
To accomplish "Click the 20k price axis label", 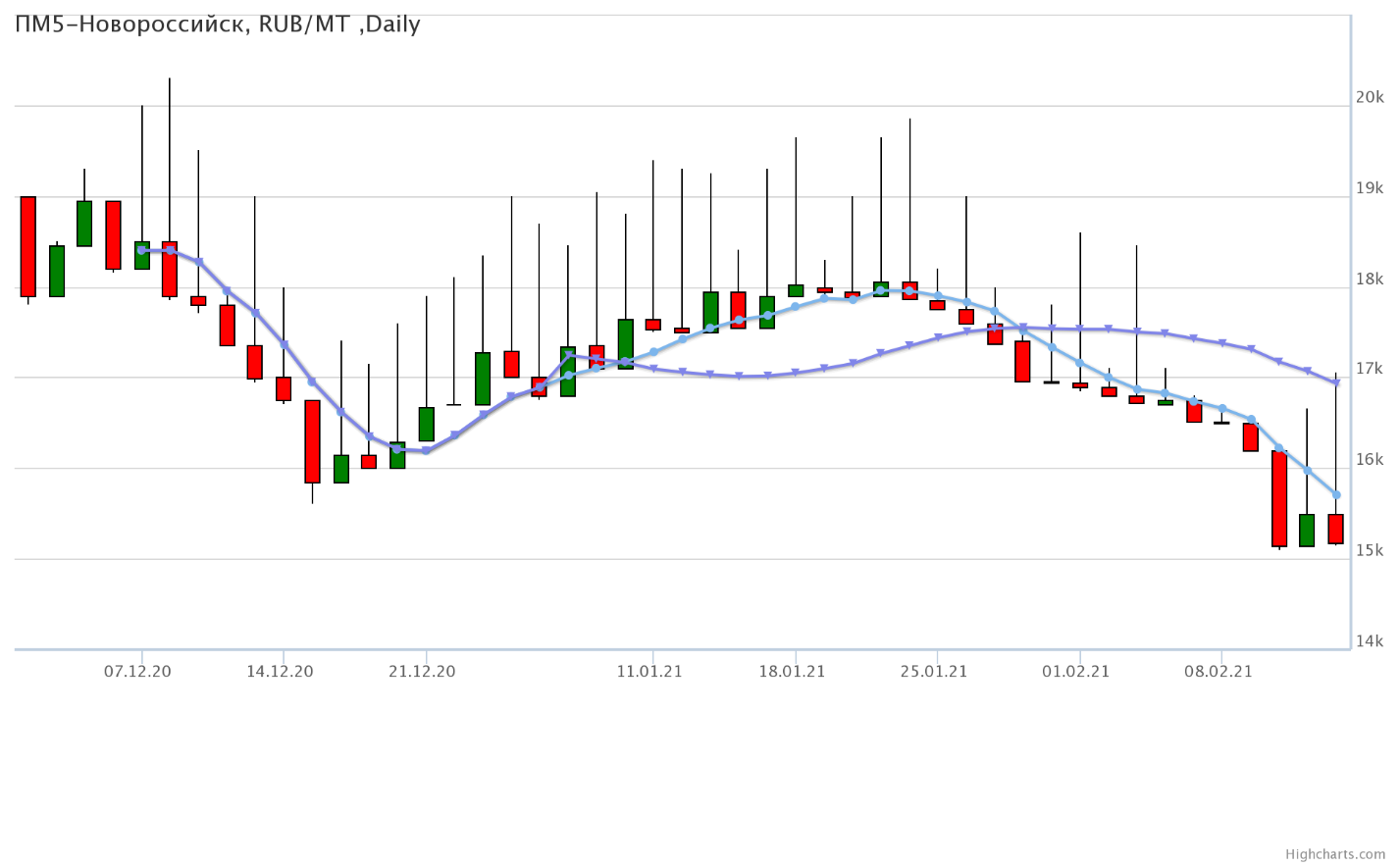I will pos(1370,97).
